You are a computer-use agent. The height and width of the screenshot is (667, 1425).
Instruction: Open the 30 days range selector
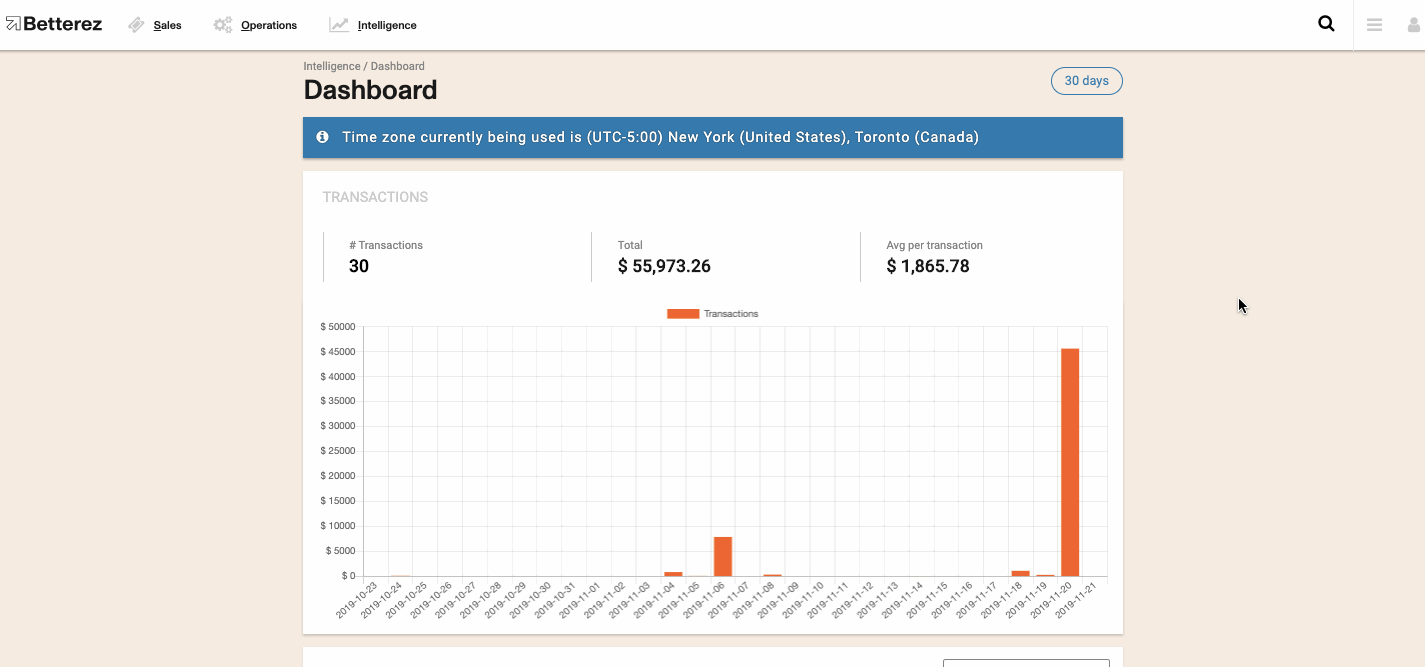tap(1086, 81)
